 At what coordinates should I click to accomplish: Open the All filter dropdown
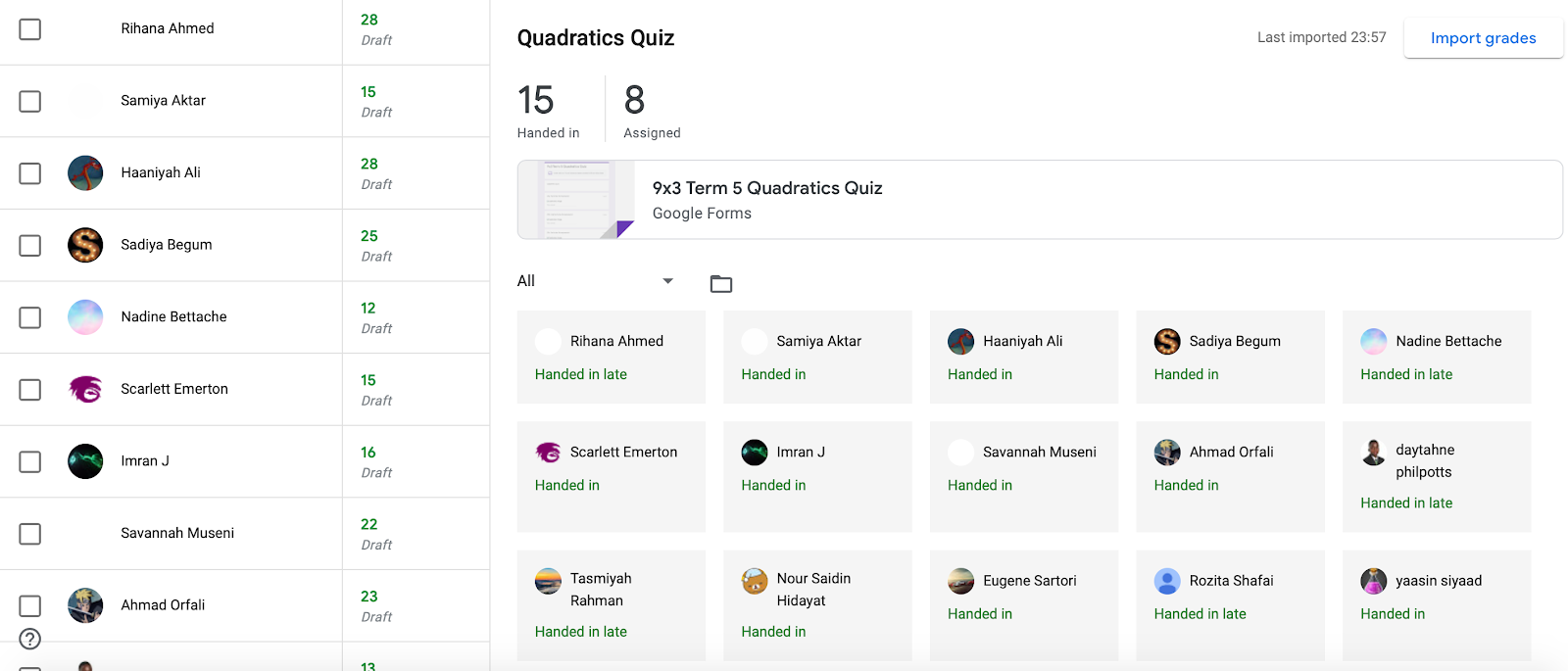(596, 281)
